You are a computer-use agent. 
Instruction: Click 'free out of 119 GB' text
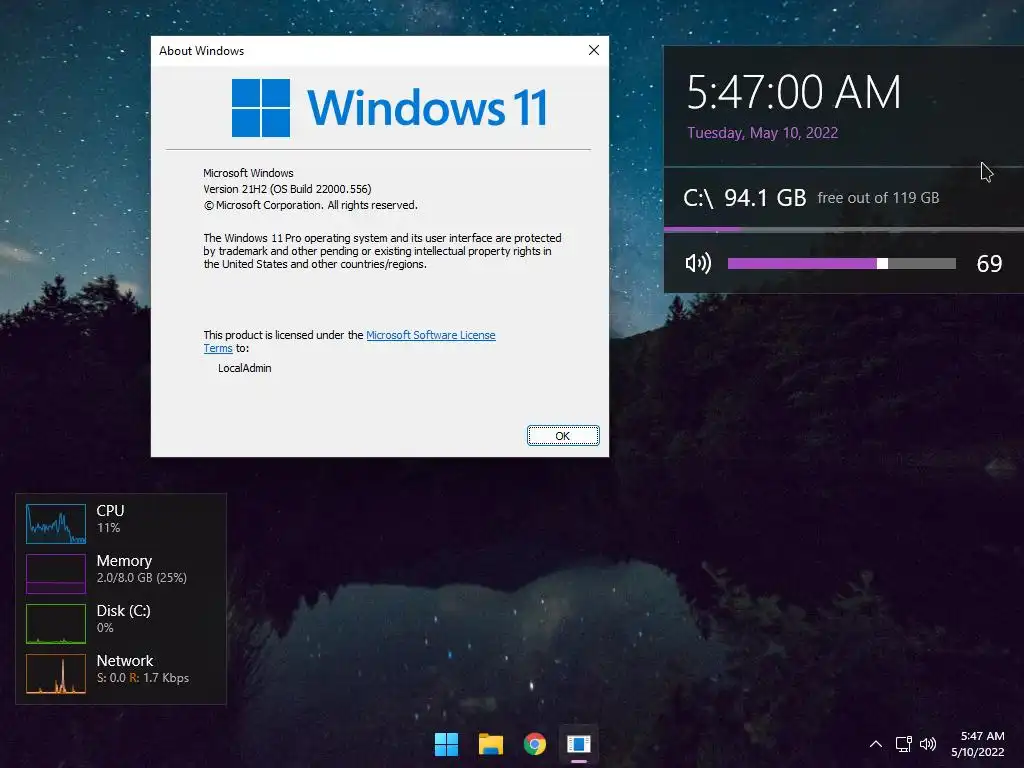pyautogui.click(x=878, y=198)
